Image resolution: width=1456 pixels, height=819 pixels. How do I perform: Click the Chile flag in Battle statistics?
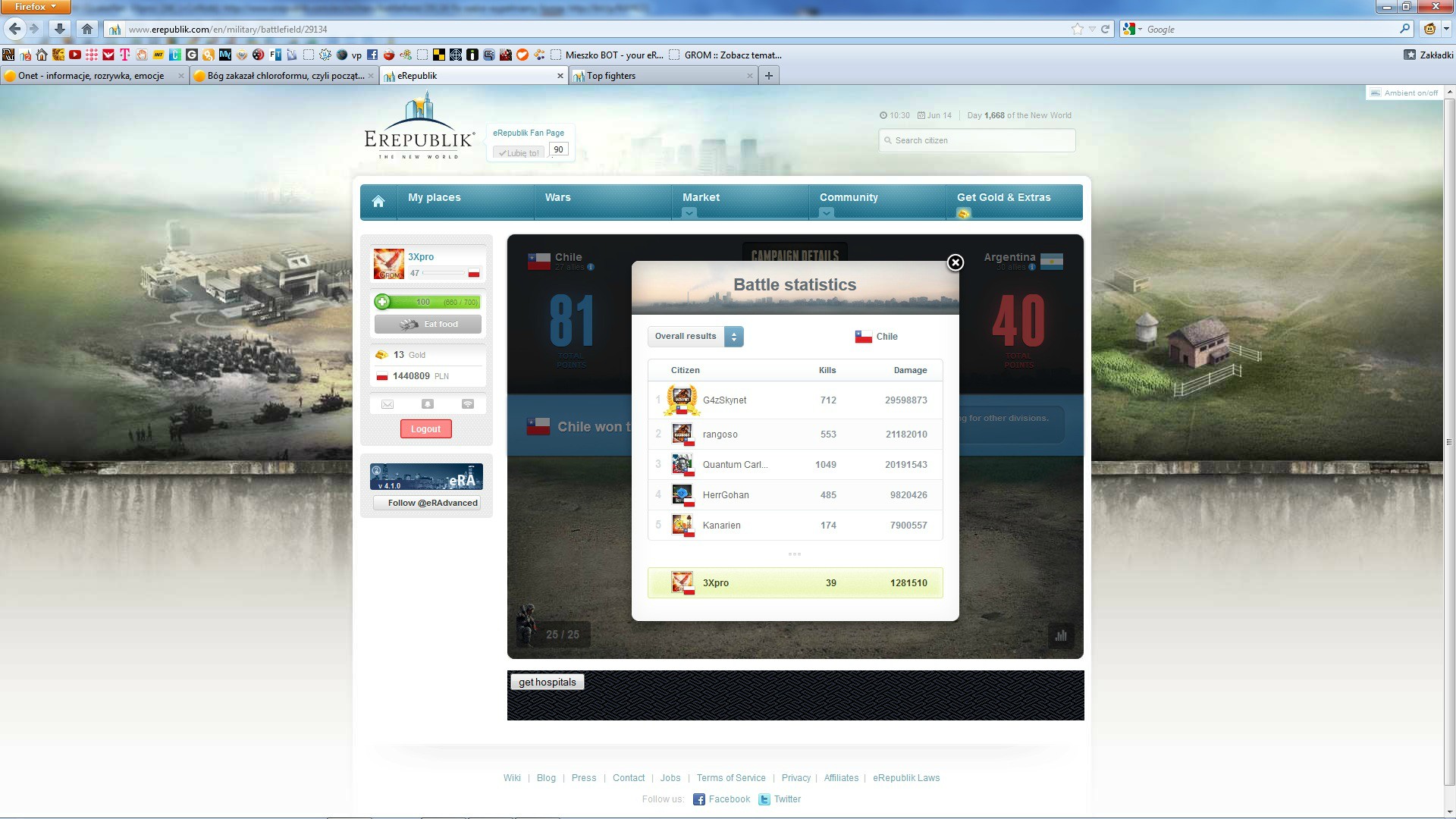click(x=863, y=337)
